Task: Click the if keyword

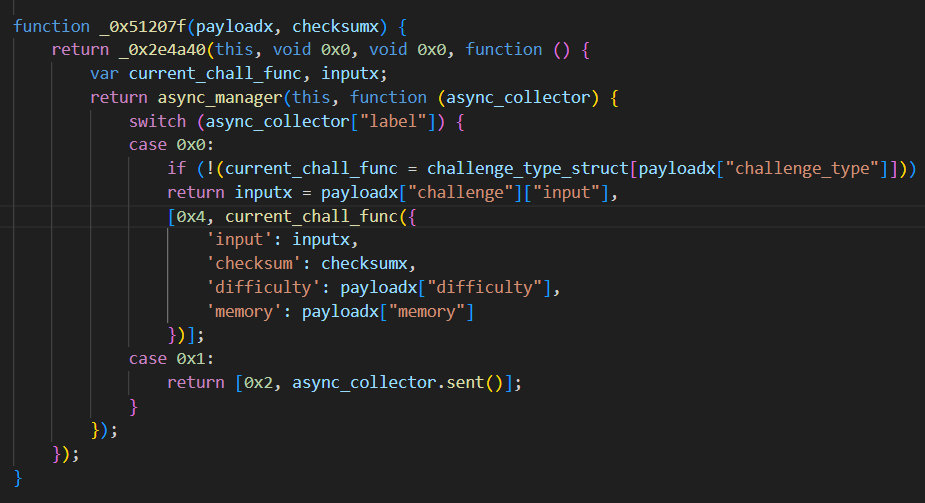Action: (177, 169)
